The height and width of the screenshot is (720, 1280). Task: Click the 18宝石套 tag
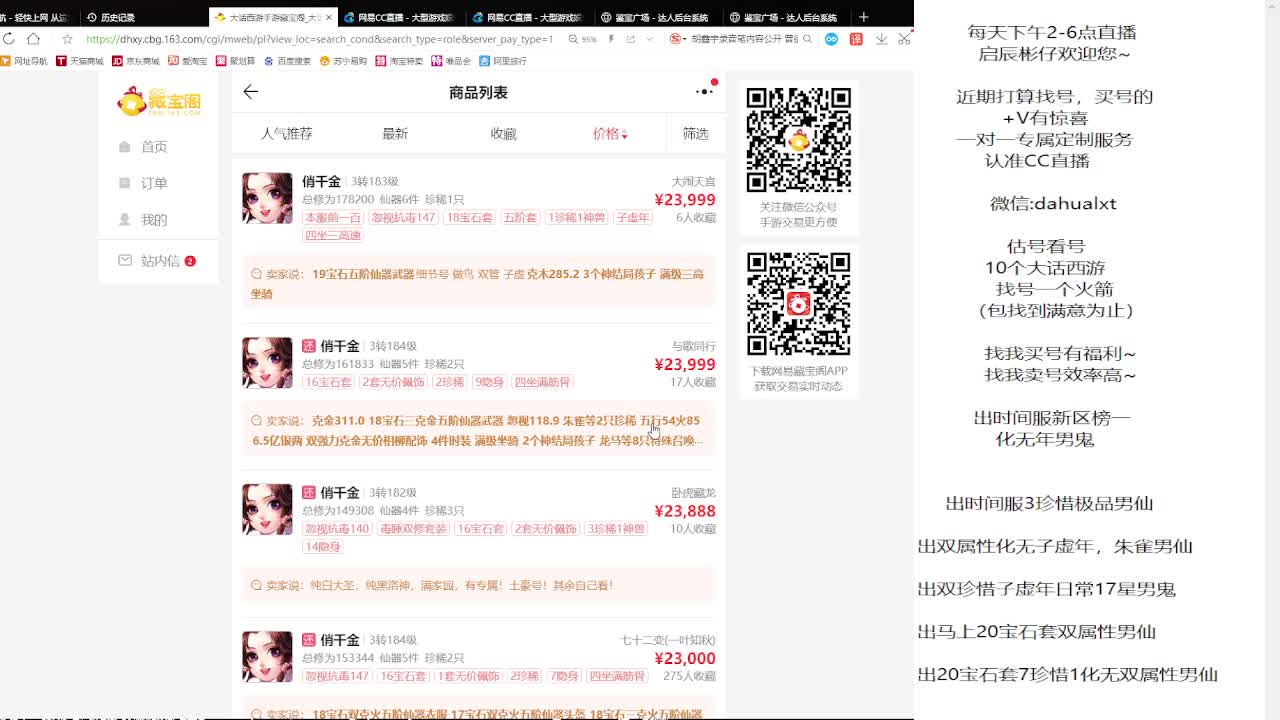pyautogui.click(x=469, y=217)
